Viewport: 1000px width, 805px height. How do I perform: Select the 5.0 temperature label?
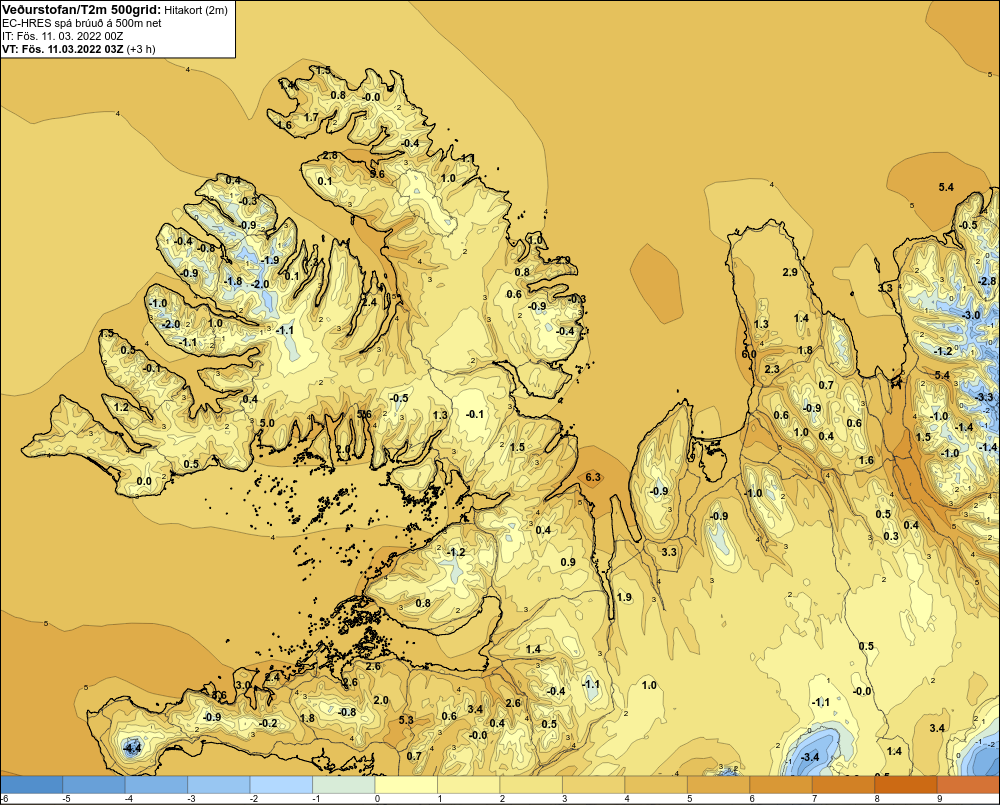267,423
